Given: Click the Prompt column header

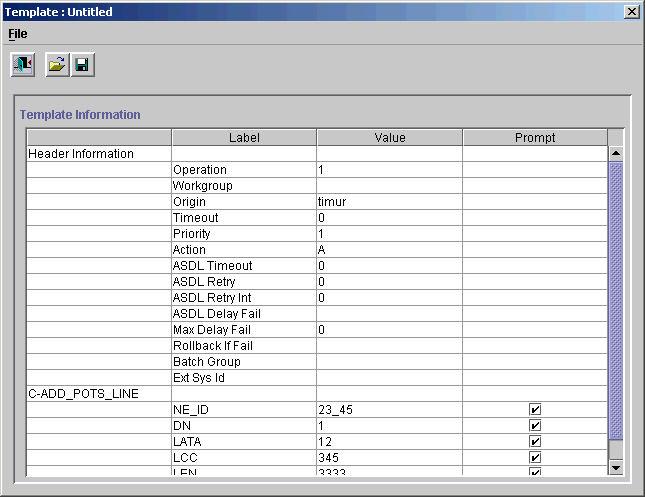Looking at the screenshot, I should pos(535,137).
